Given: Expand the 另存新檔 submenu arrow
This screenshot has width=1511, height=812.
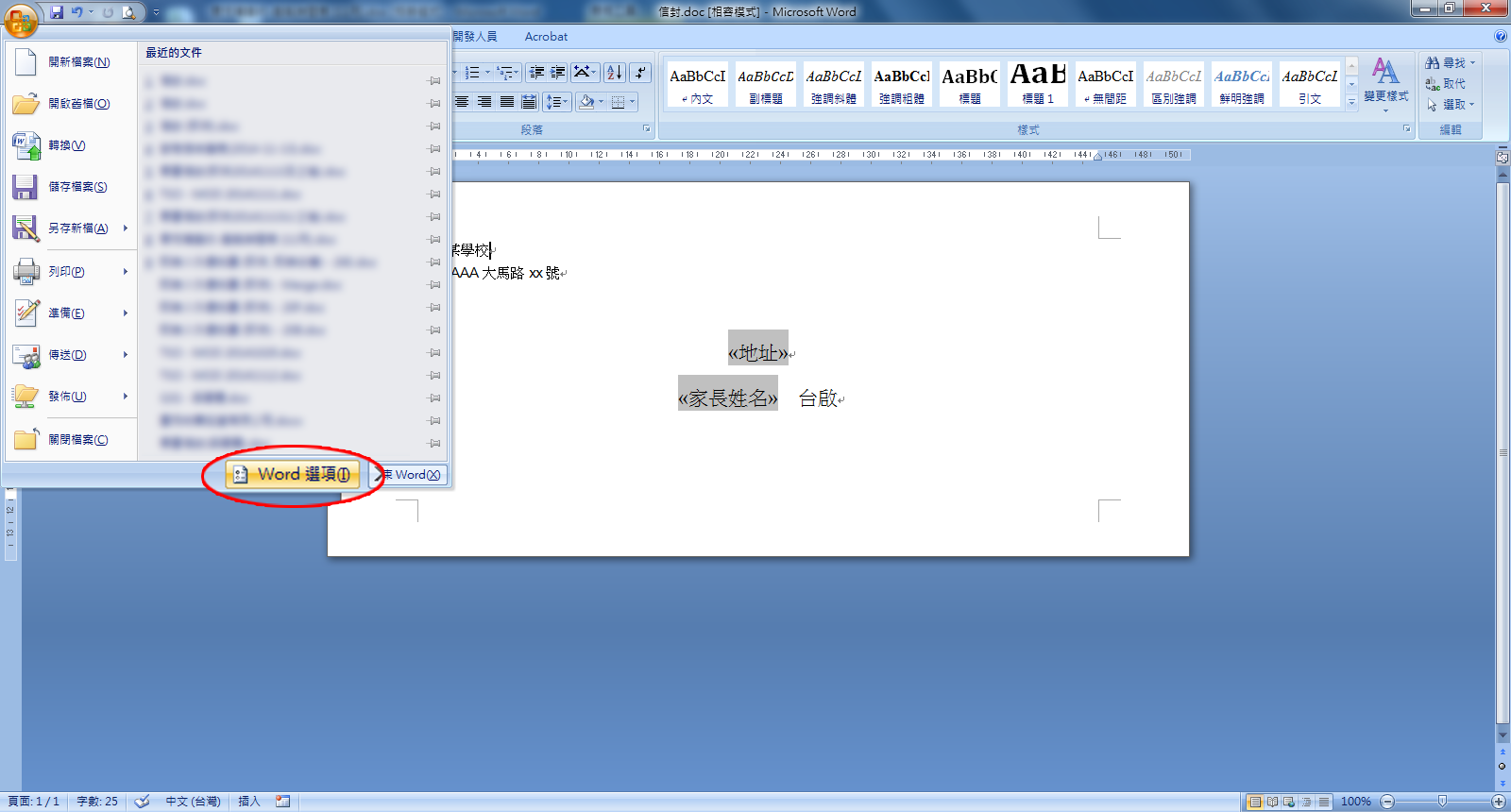Looking at the screenshot, I should [x=125, y=228].
